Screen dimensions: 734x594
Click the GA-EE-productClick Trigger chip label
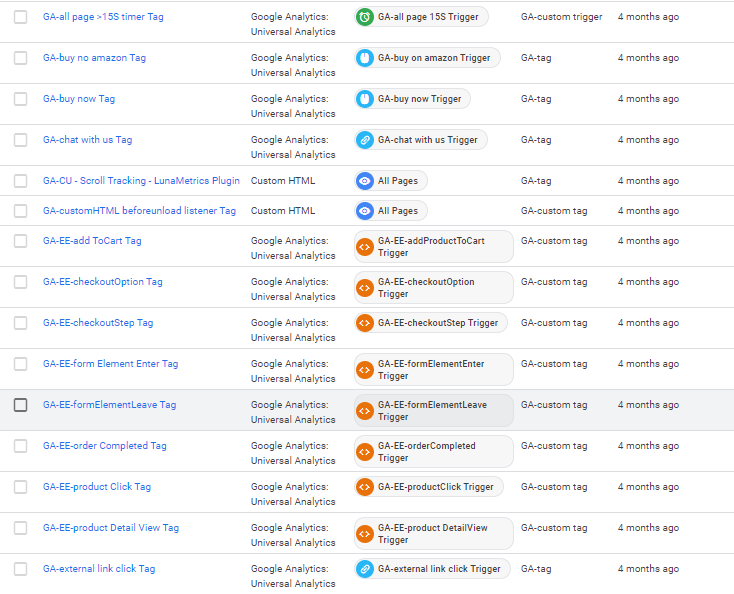coord(436,487)
